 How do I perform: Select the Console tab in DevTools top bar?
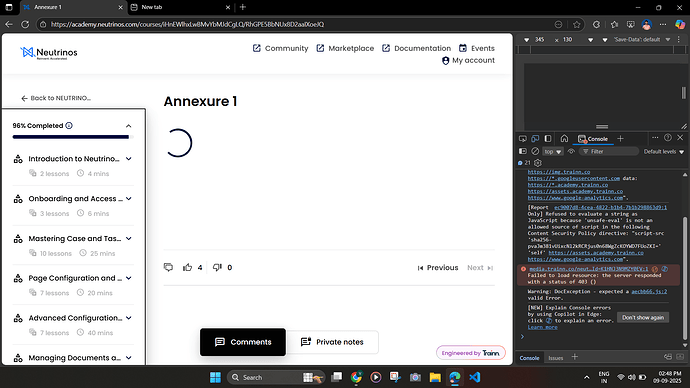pos(593,139)
